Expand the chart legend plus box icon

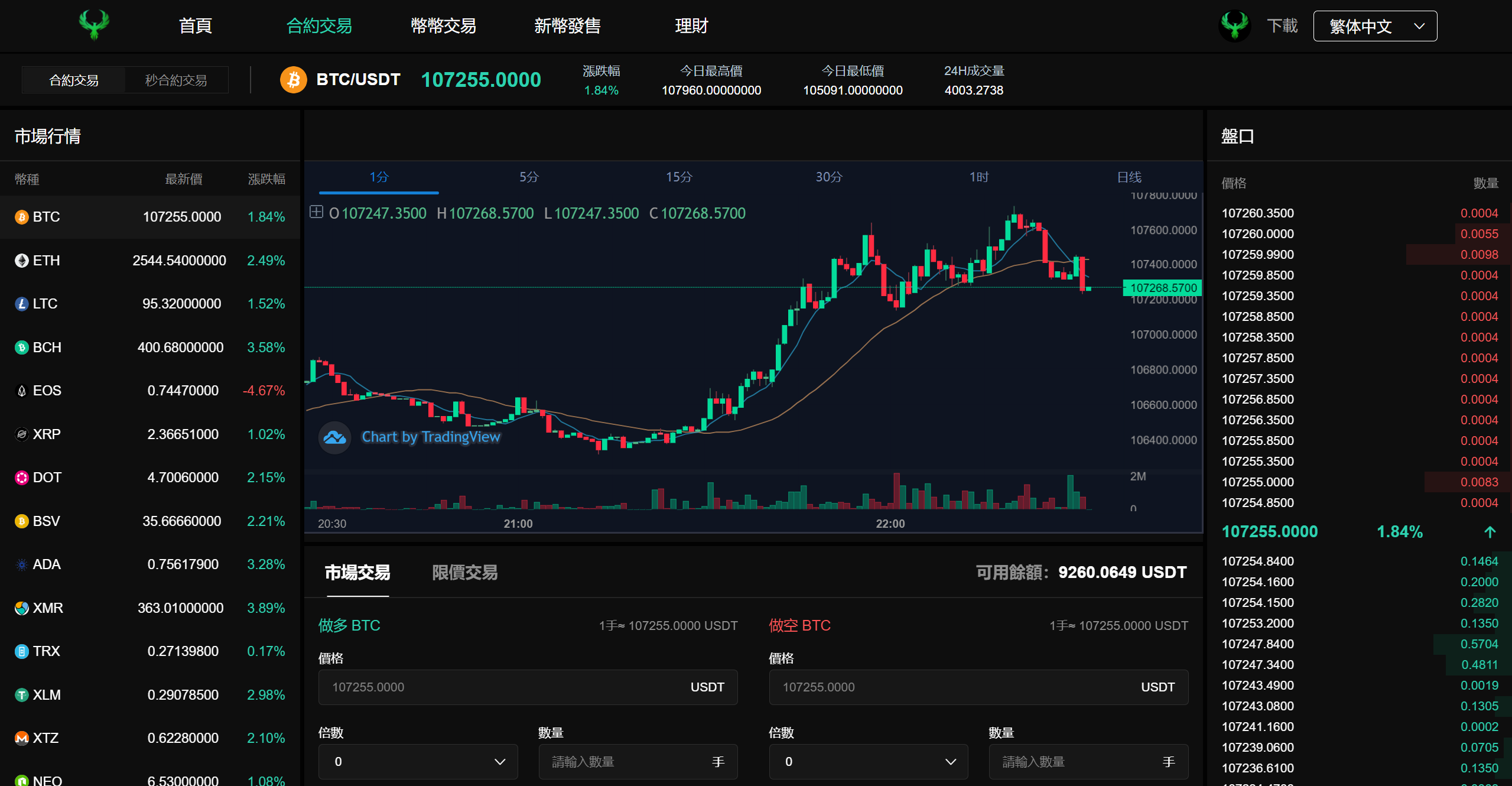click(317, 212)
